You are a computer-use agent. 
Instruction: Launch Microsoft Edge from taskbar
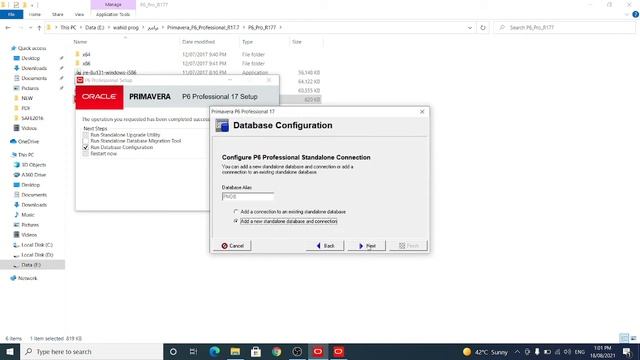click(x=214, y=351)
